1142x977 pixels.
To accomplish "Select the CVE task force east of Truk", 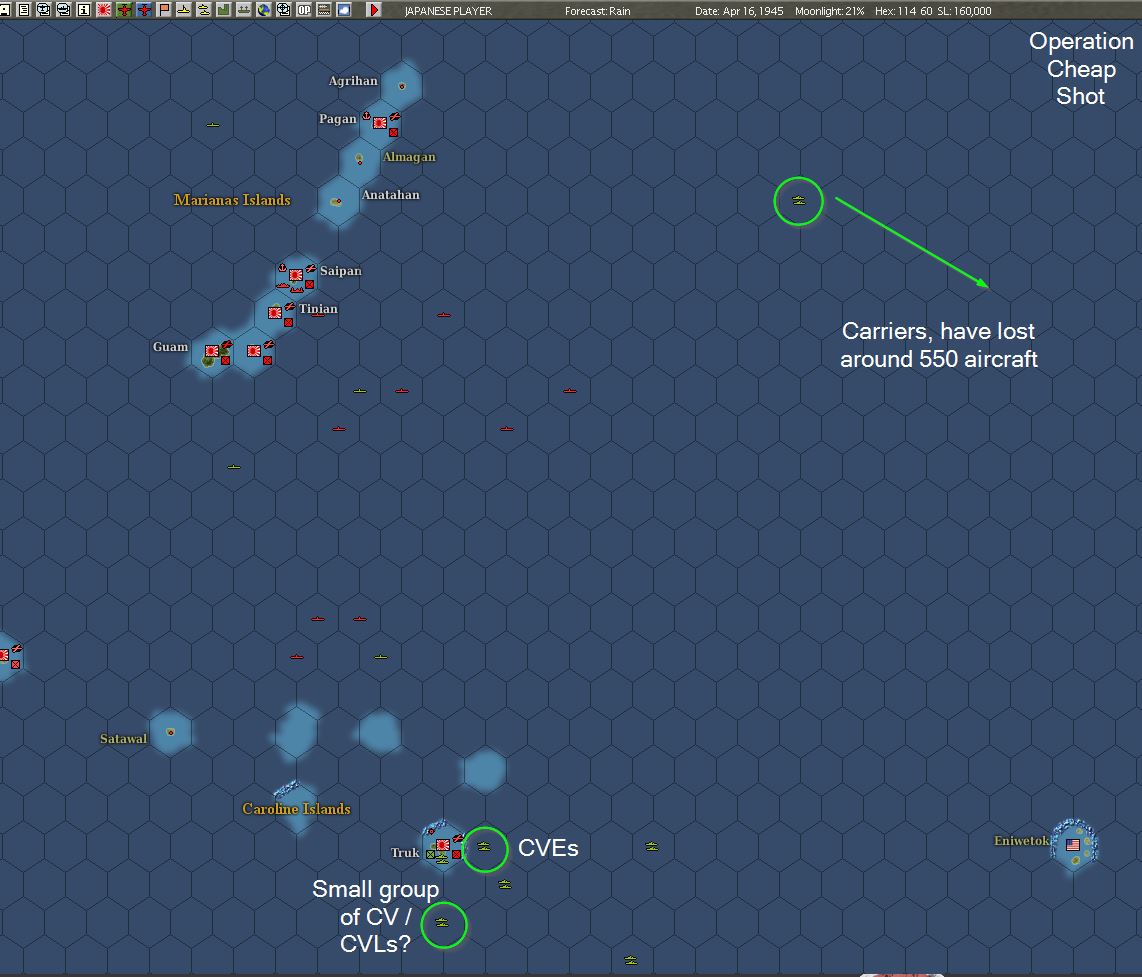I will click(484, 846).
